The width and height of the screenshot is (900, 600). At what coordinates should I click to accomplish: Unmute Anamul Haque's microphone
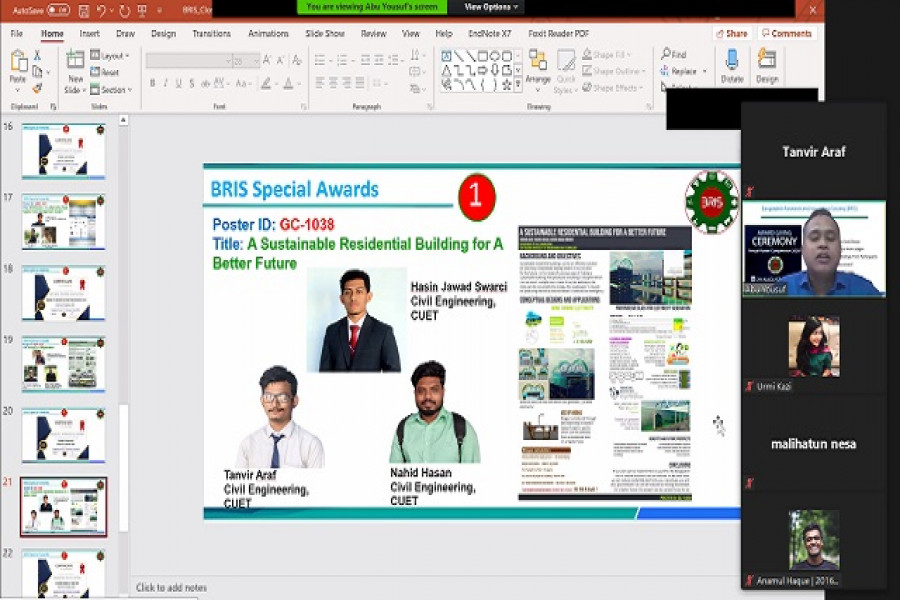point(747,578)
